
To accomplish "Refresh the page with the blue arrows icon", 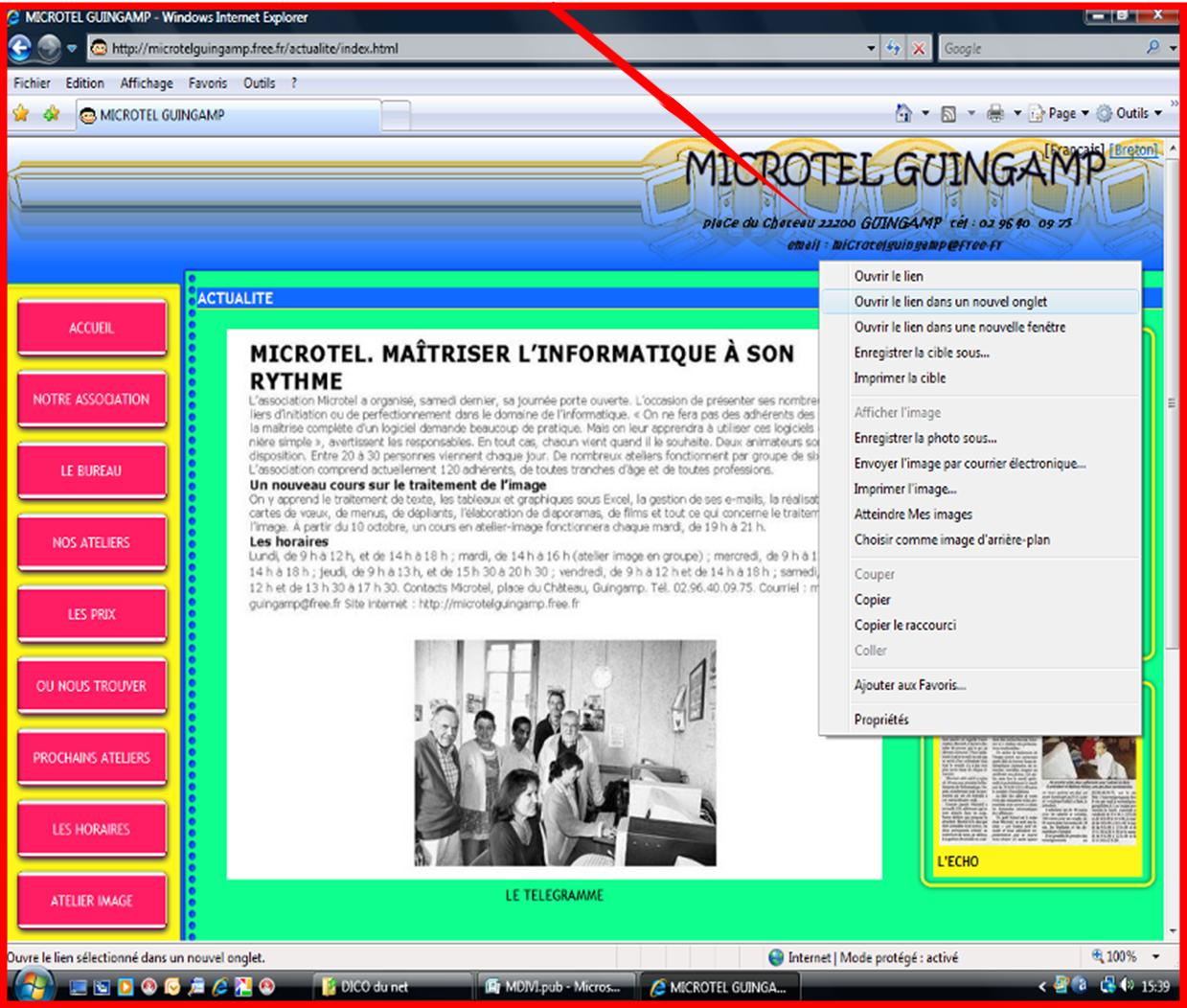I will coord(893,48).
